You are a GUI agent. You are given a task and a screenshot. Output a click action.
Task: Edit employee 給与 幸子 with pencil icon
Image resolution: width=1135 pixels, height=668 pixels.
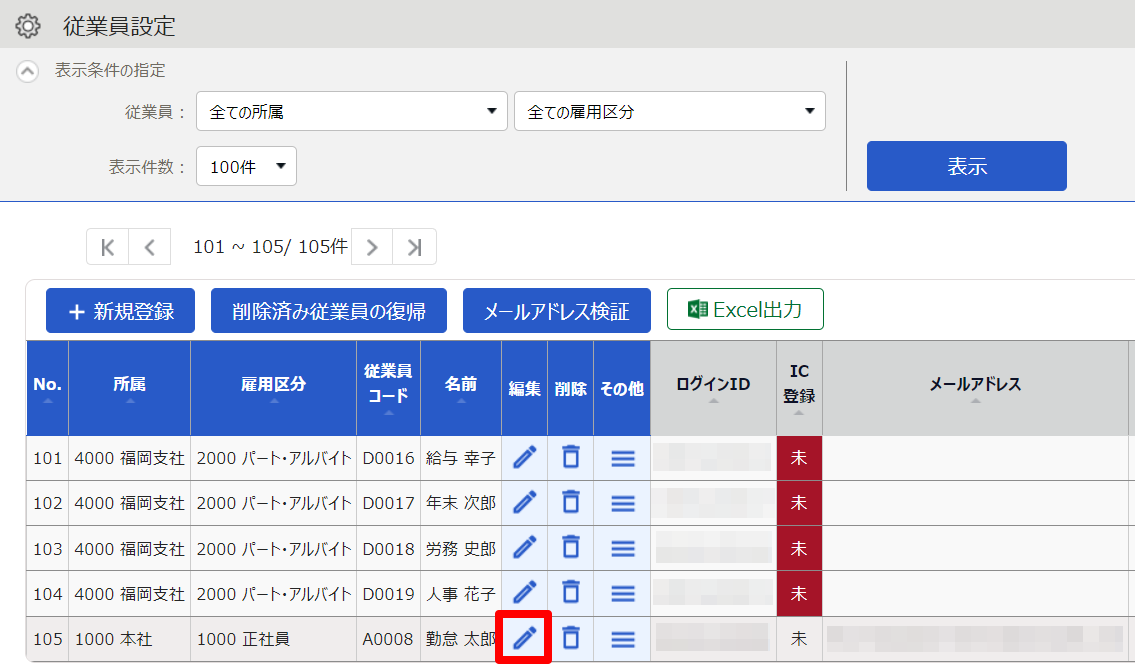525,457
